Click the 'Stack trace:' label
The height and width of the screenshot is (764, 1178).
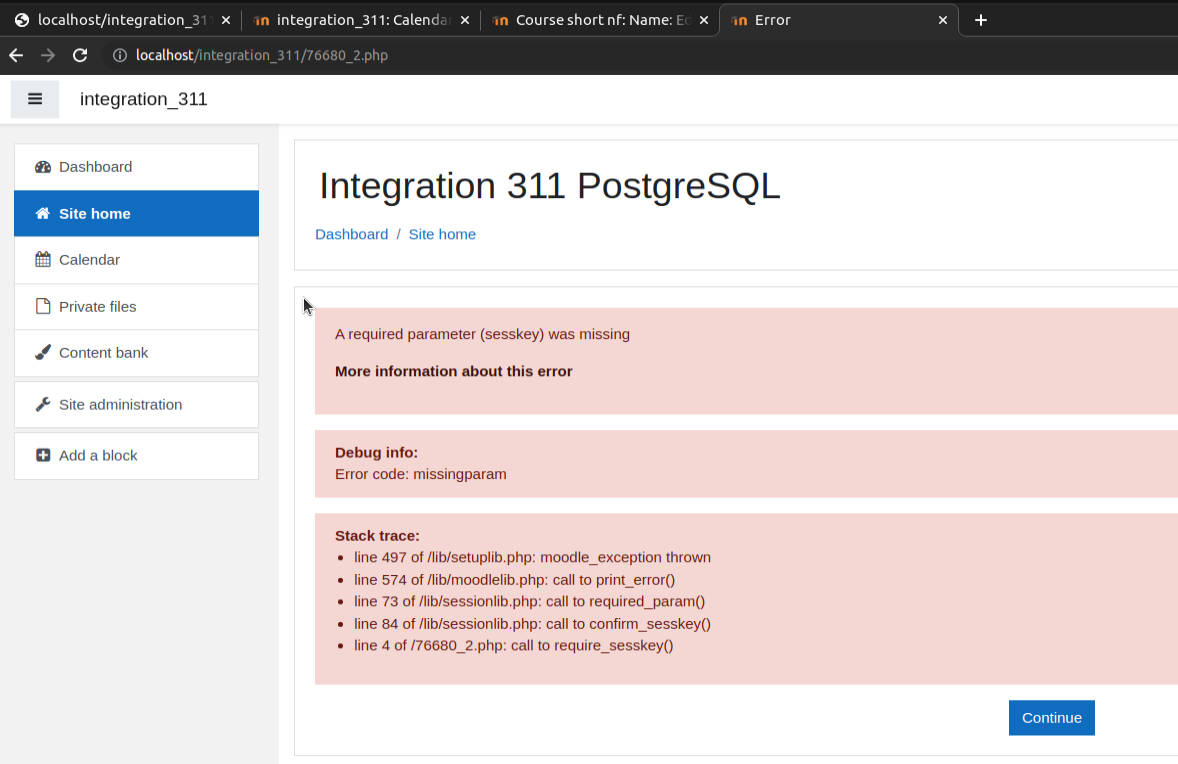(377, 536)
